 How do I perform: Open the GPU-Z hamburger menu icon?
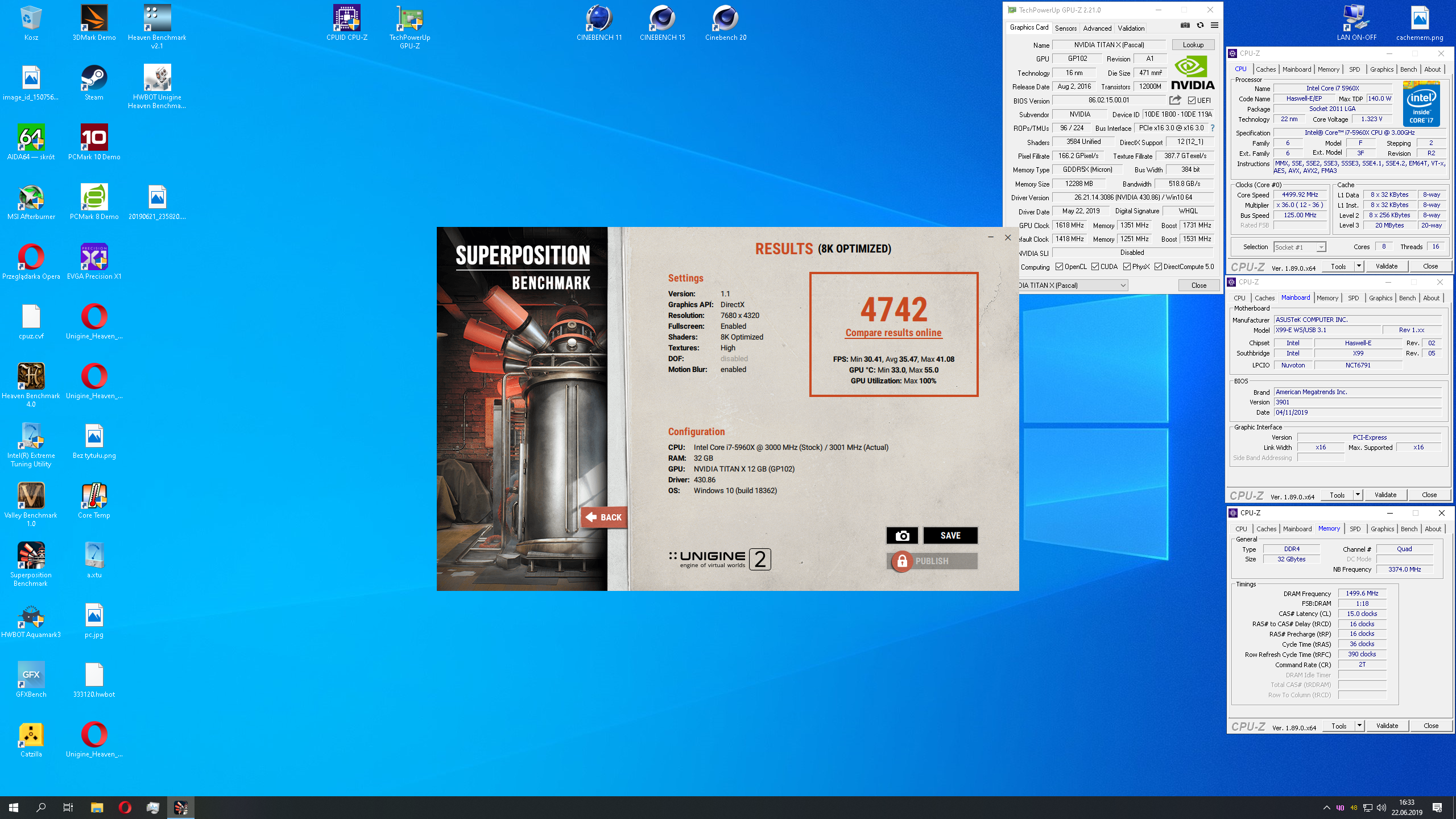(1214, 25)
